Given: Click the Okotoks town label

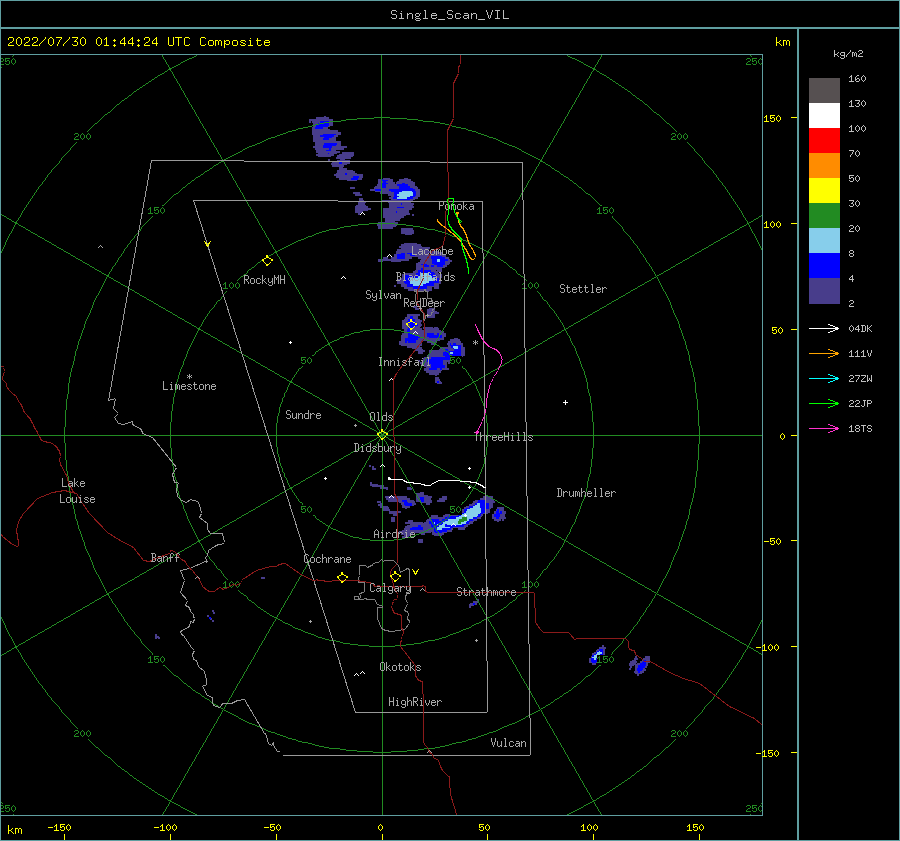Looking at the screenshot, I should pyautogui.click(x=400, y=667).
